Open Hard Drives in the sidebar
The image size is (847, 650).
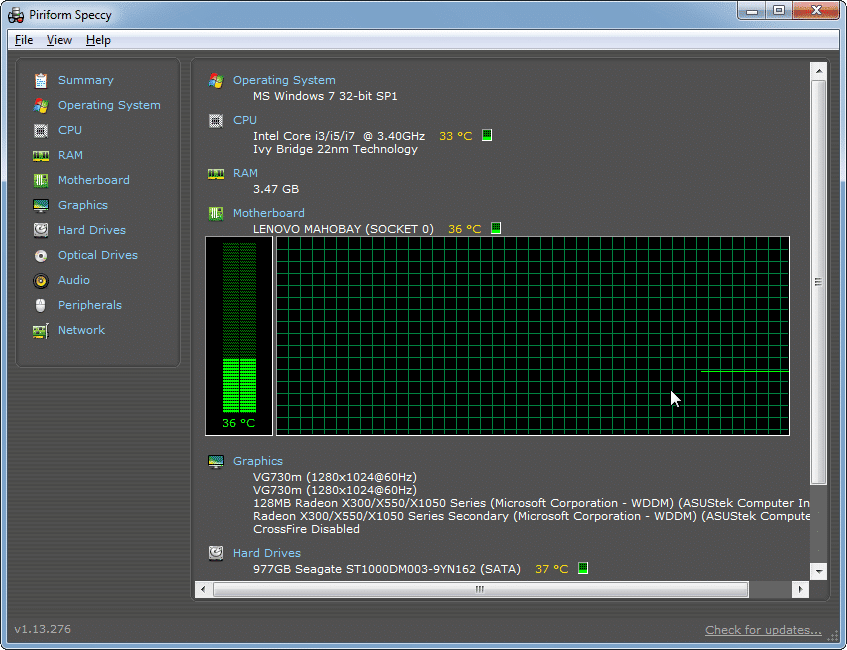[92, 230]
